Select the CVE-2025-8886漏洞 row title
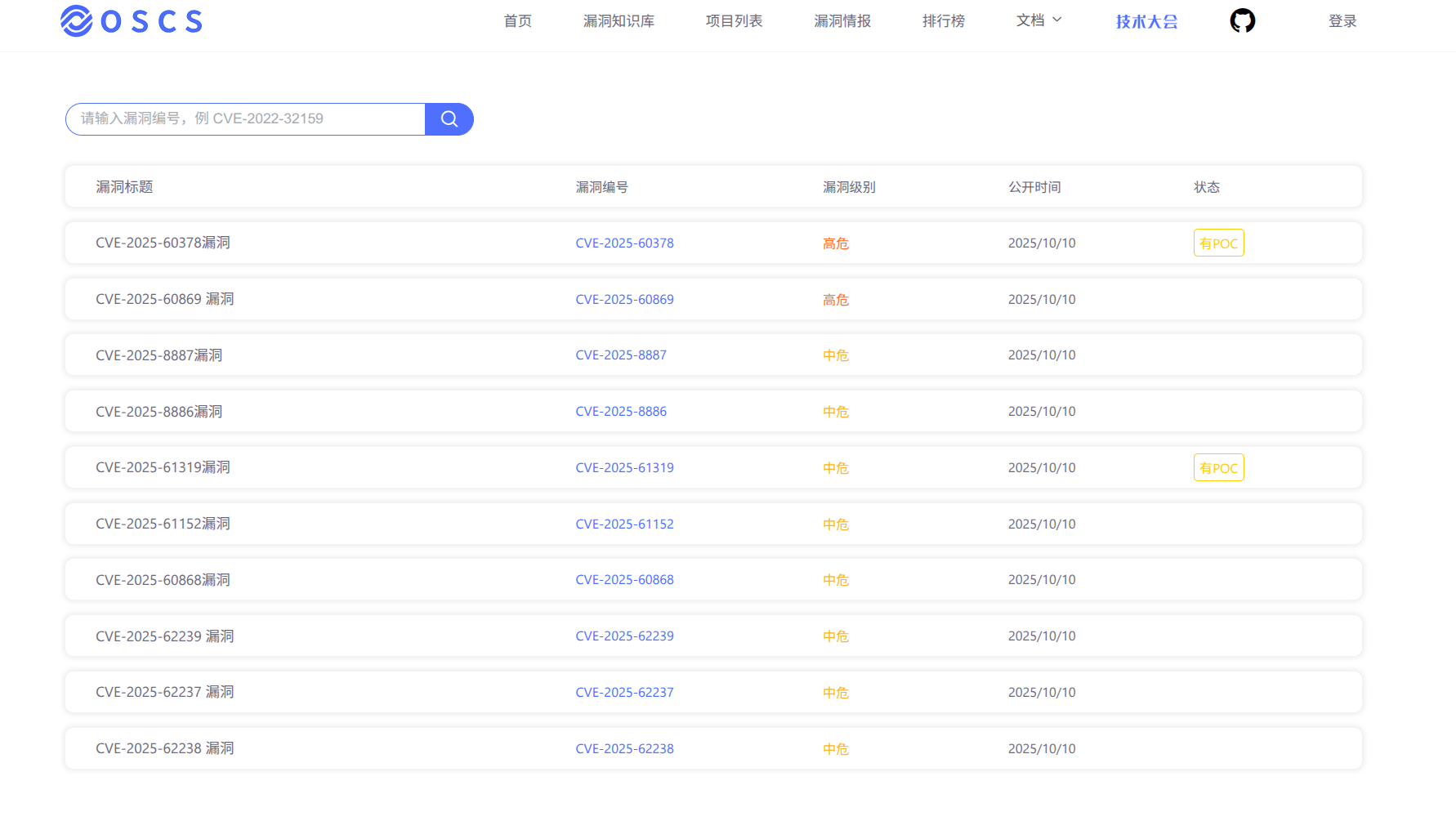This screenshot has height=830, width=1456. 159,412
